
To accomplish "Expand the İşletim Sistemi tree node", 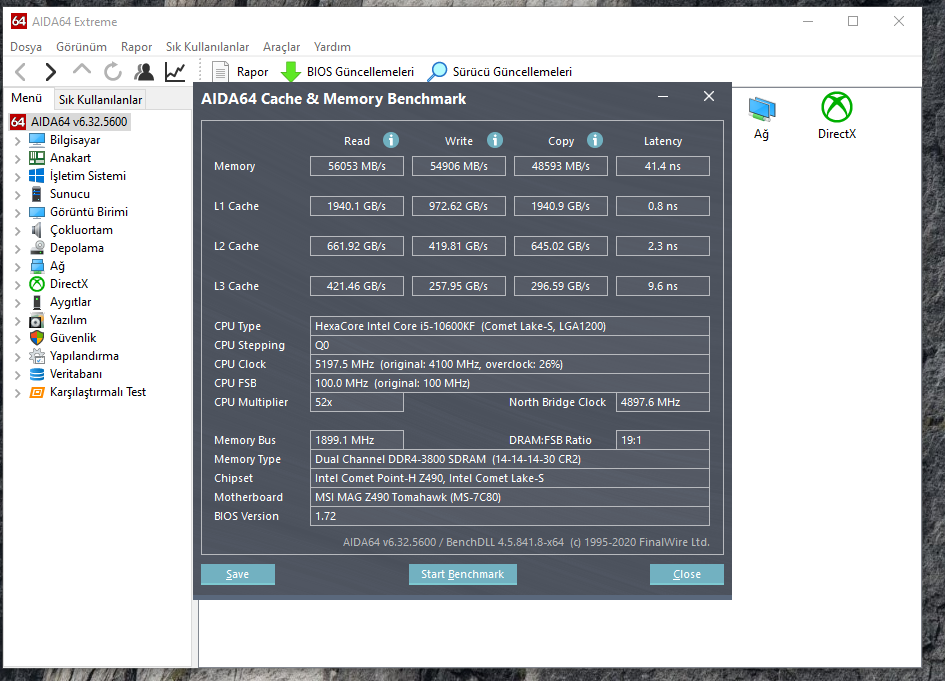I will [18, 177].
